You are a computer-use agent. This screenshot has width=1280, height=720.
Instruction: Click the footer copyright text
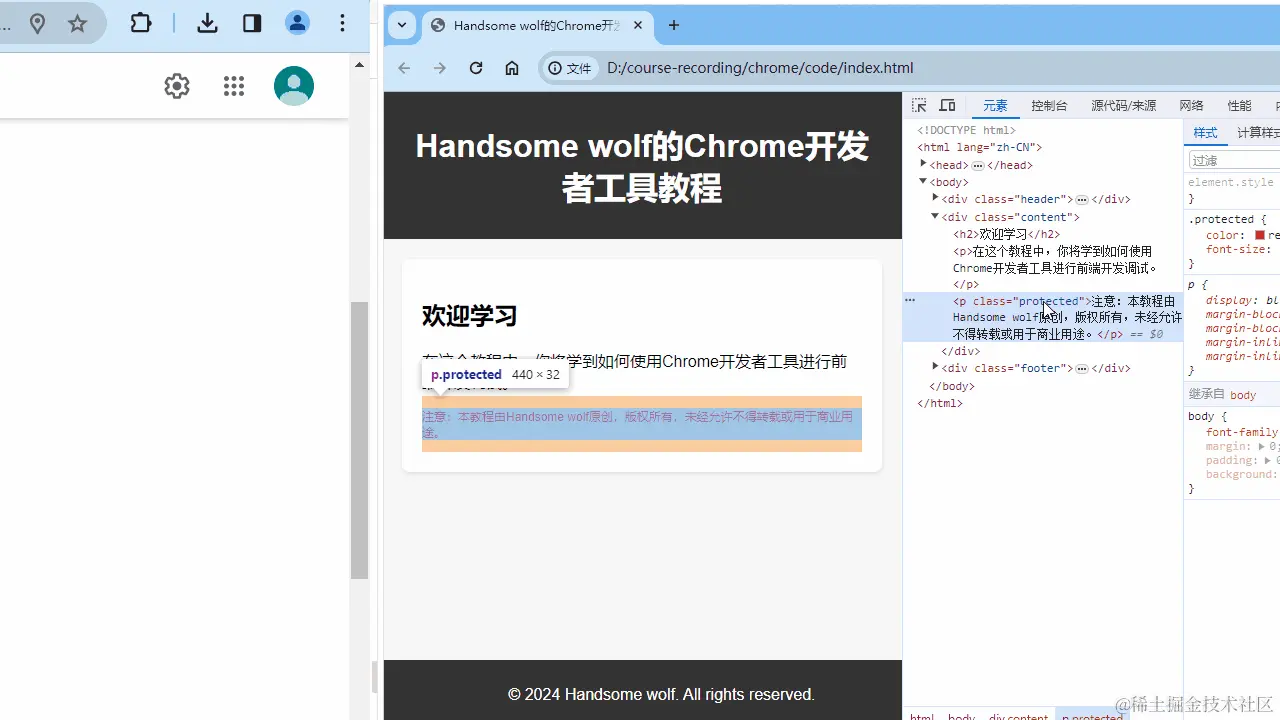tap(661, 694)
